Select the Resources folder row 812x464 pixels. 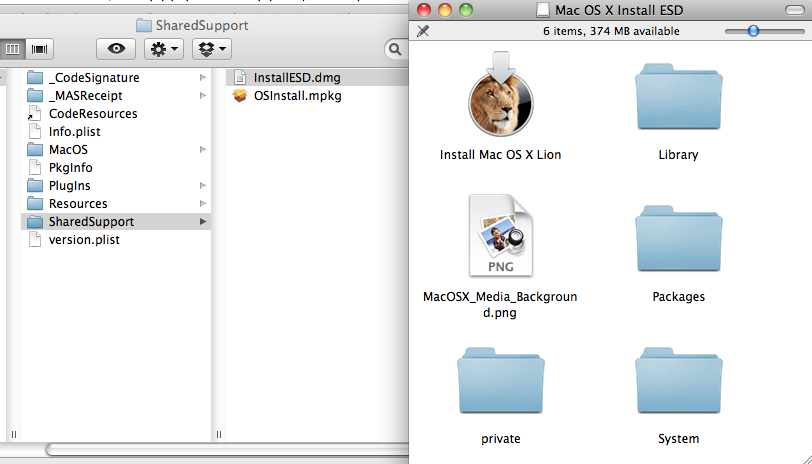(x=116, y=204)
